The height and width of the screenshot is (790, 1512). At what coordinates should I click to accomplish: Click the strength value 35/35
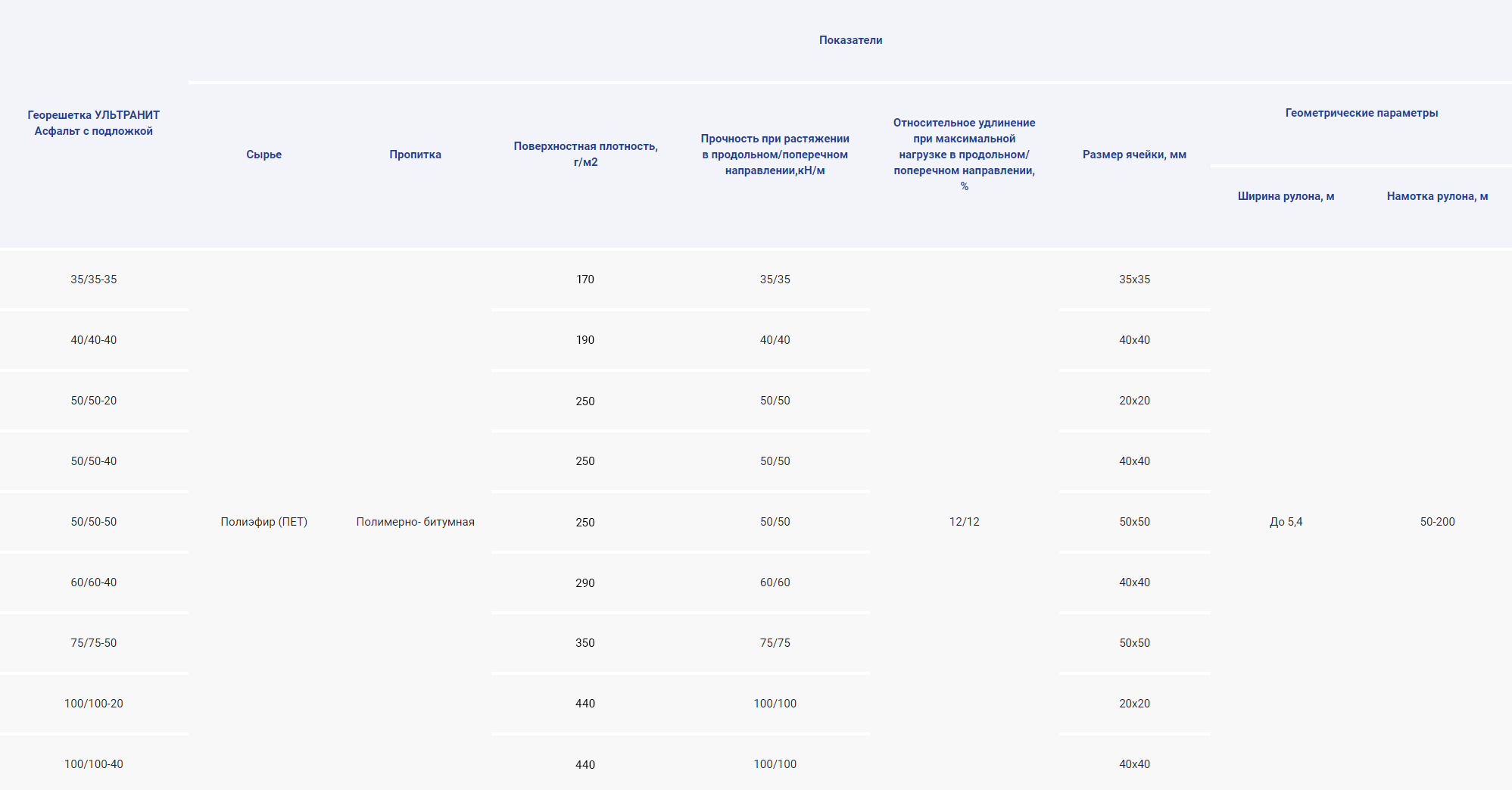click(x=775, y=279)
